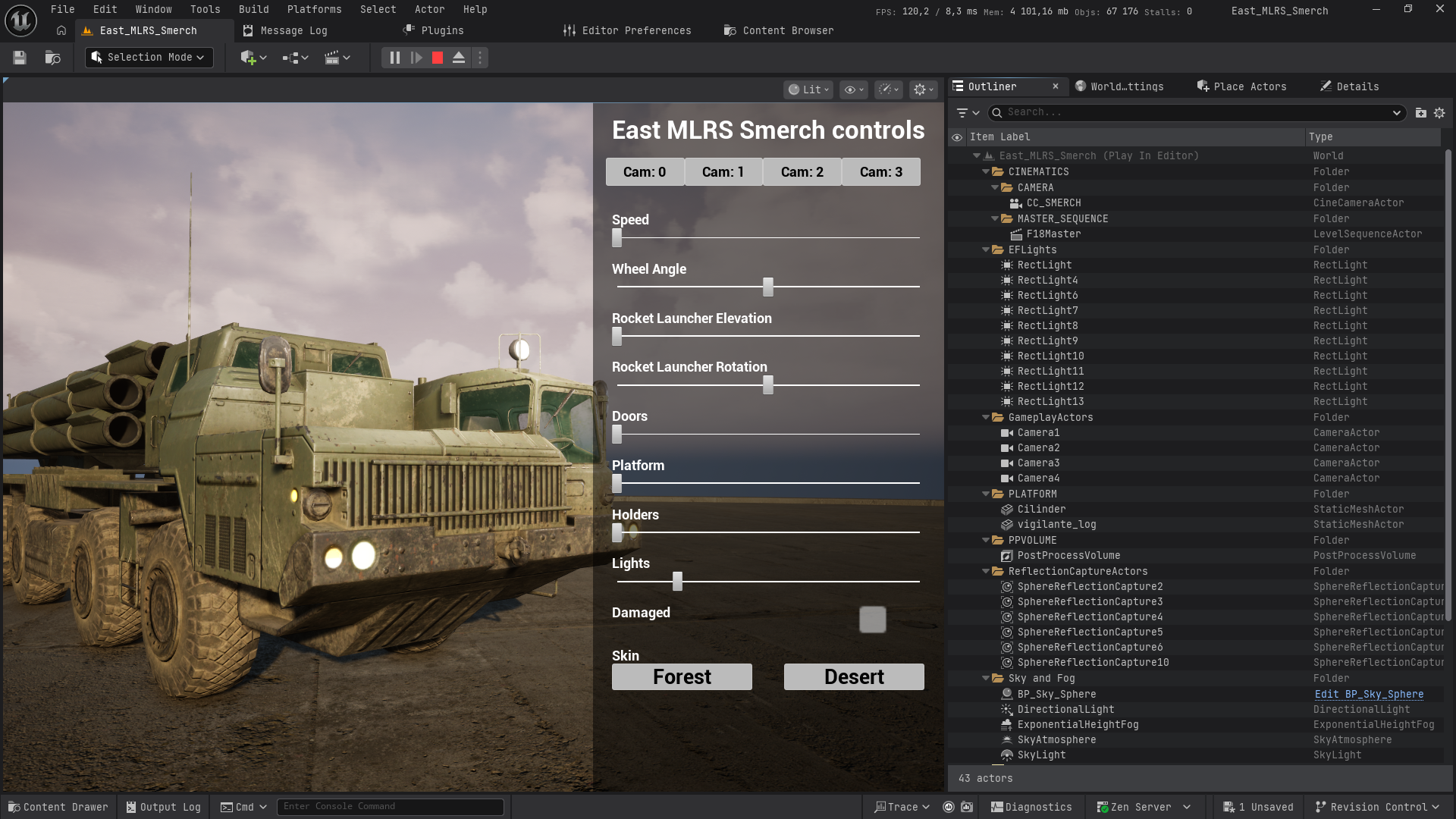Pause the play-in-editor simulation
1456x819 pixels.
pos(394,58)
